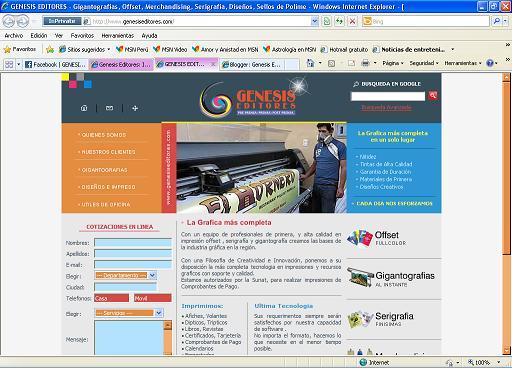Screen dimensions: 512x368
Task: Click the zoom level magnifier in status bar
Action: tap(471, 362)
